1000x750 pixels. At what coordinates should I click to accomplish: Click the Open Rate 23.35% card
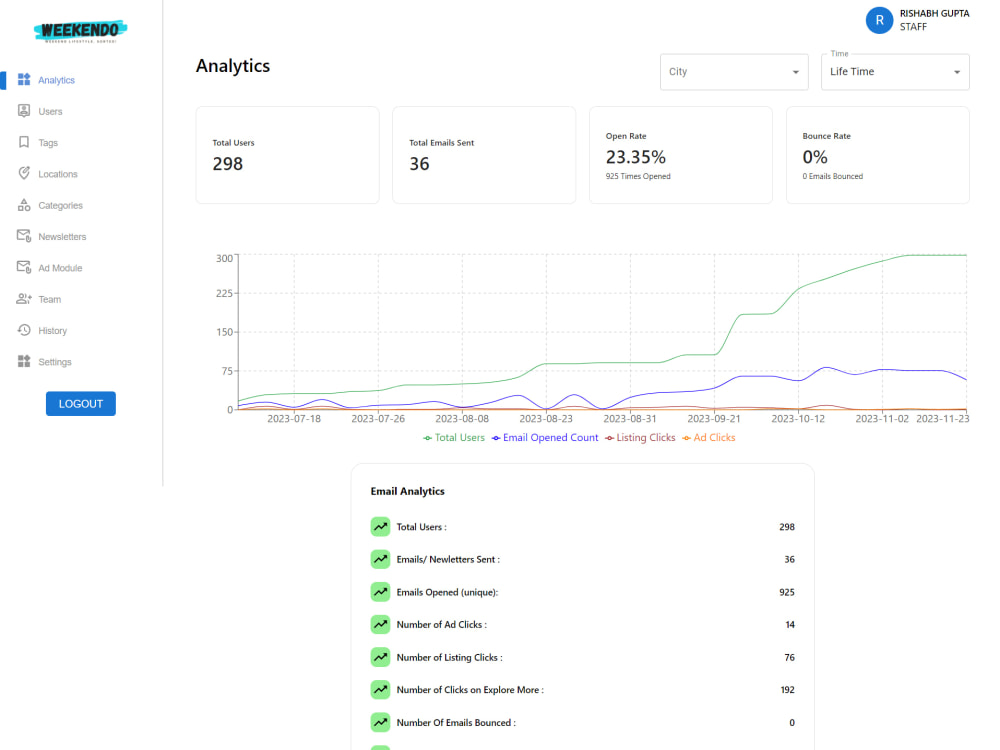pos(681,155)
